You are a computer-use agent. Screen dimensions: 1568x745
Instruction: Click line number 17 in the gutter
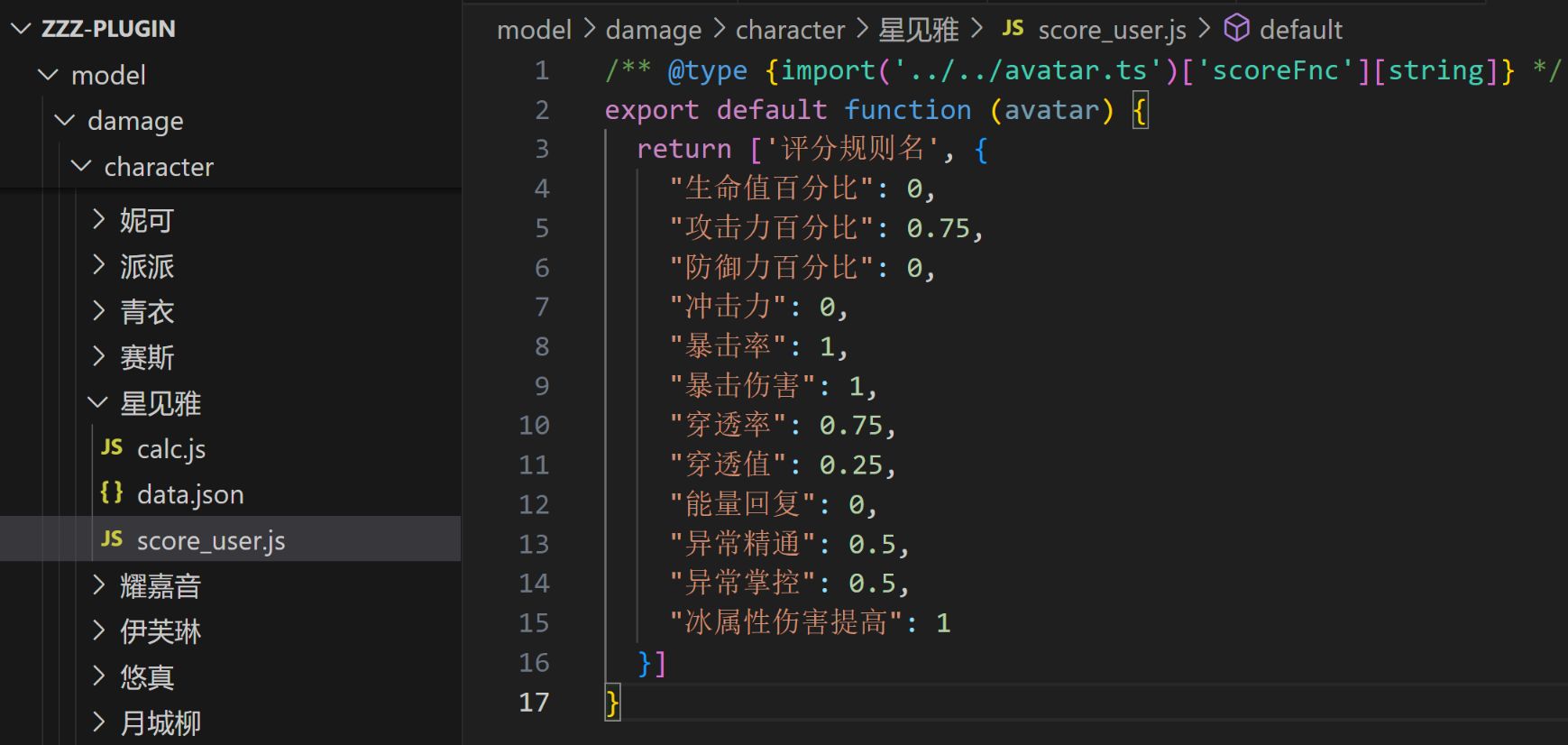point(534,702)
